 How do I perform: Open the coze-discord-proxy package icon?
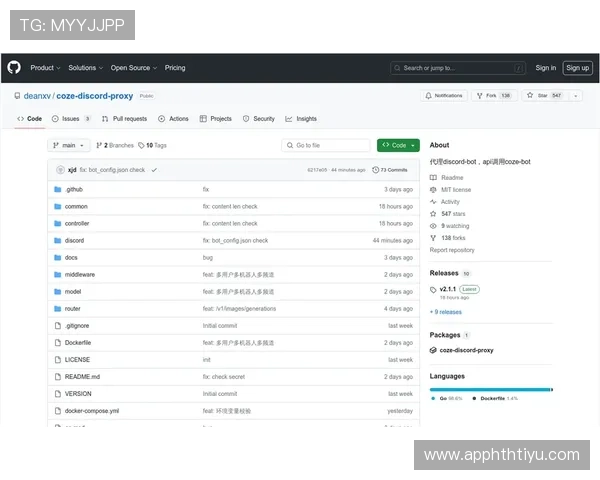pyautogui.click(x=433, y=350)
